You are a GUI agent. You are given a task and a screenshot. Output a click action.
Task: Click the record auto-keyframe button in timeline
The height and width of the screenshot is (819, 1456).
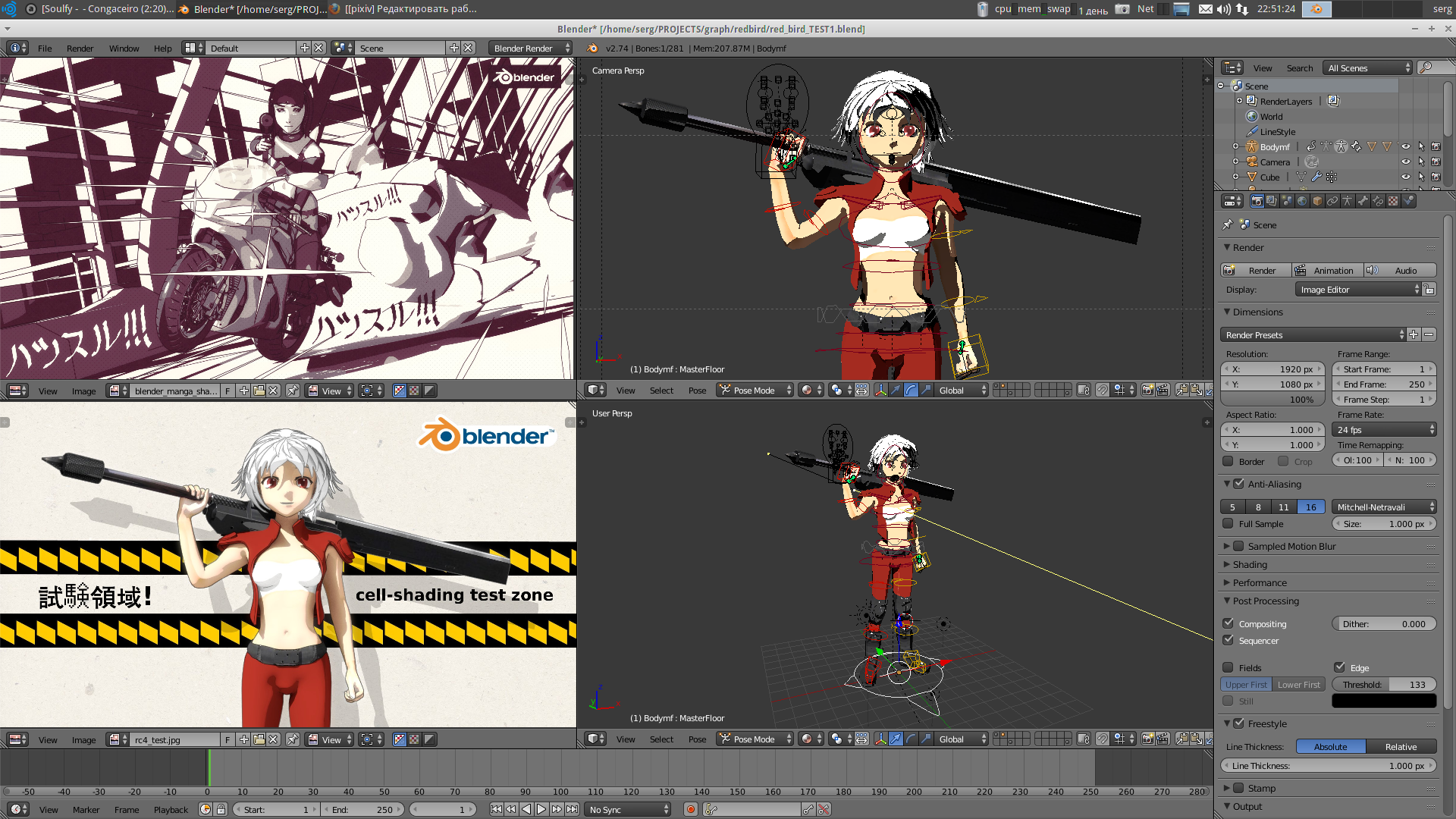690,809
